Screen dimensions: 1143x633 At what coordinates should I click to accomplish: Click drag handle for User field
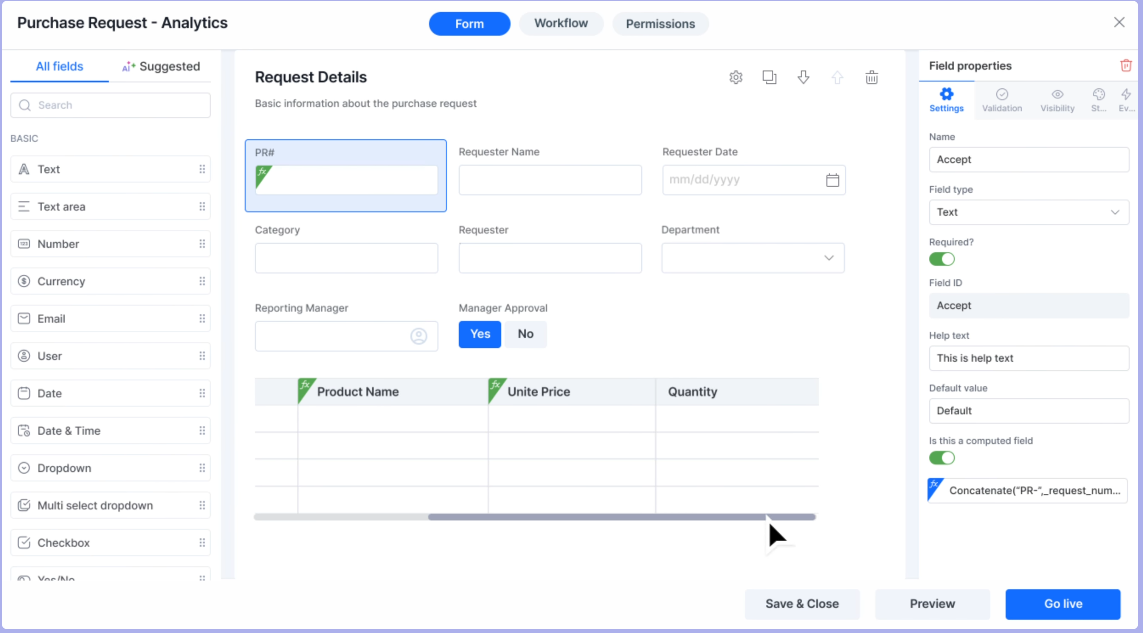tap(202, 356)
